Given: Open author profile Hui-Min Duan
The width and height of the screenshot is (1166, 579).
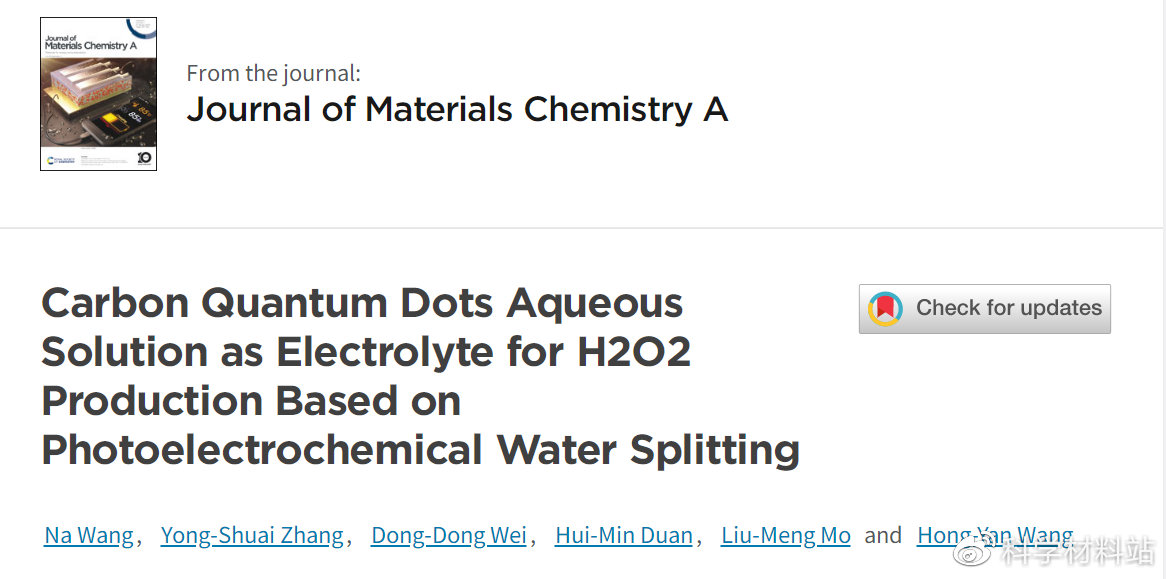Looking at the screenshot, I should pos(623,535).
